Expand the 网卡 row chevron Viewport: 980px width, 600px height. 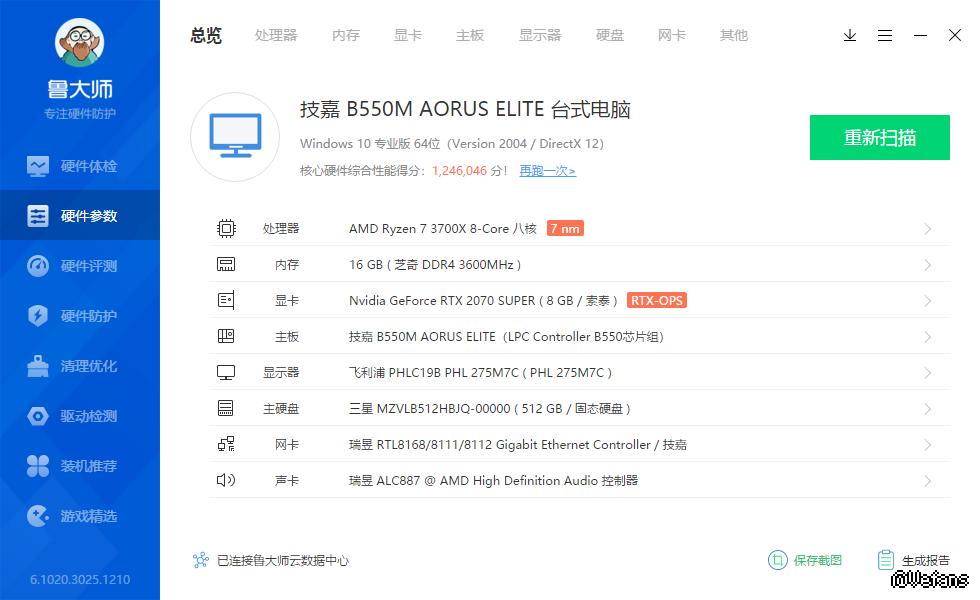coord(928,445)
